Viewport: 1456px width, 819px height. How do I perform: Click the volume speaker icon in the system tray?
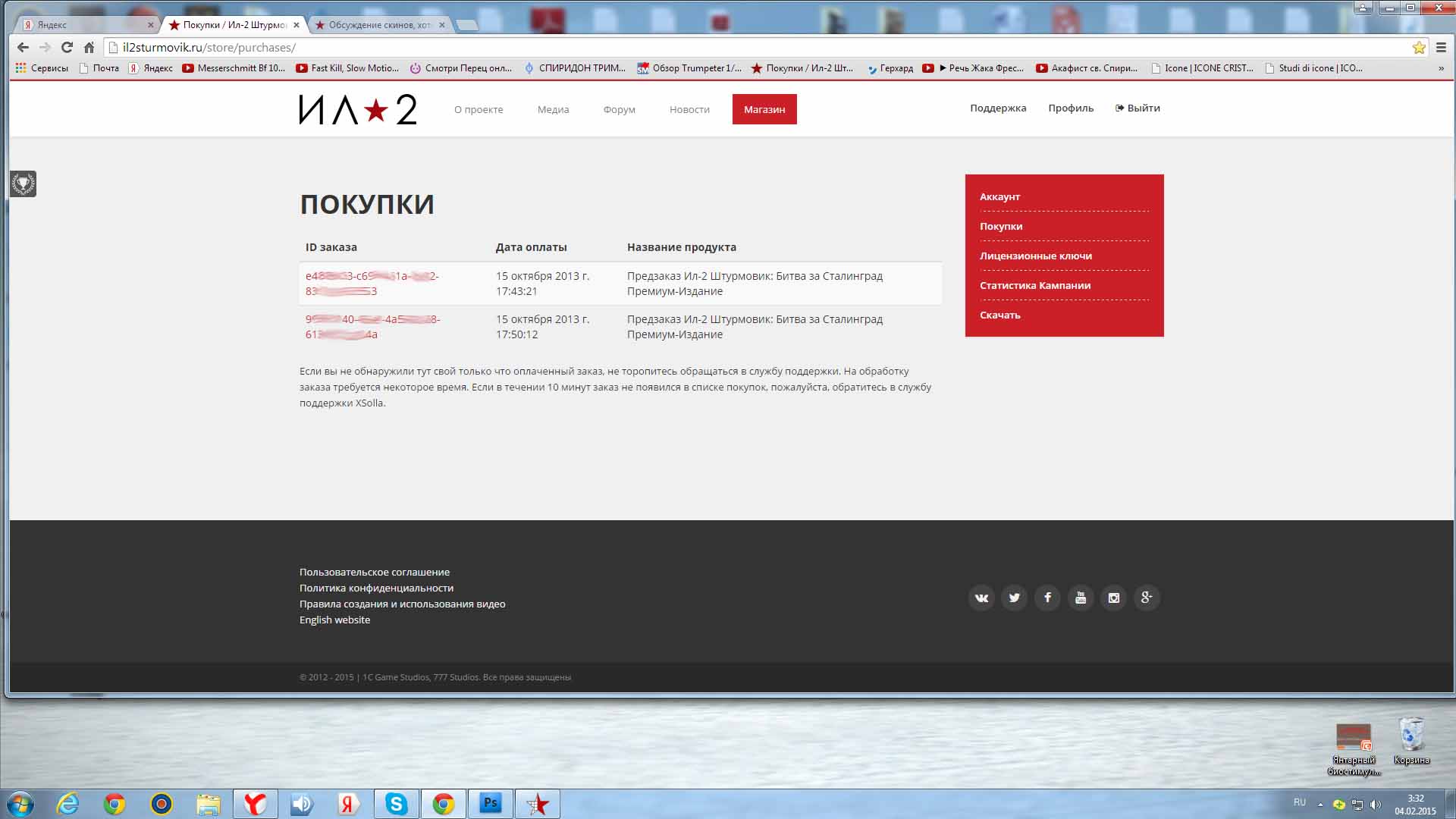pyautogui.click(x=1376, y=805)
